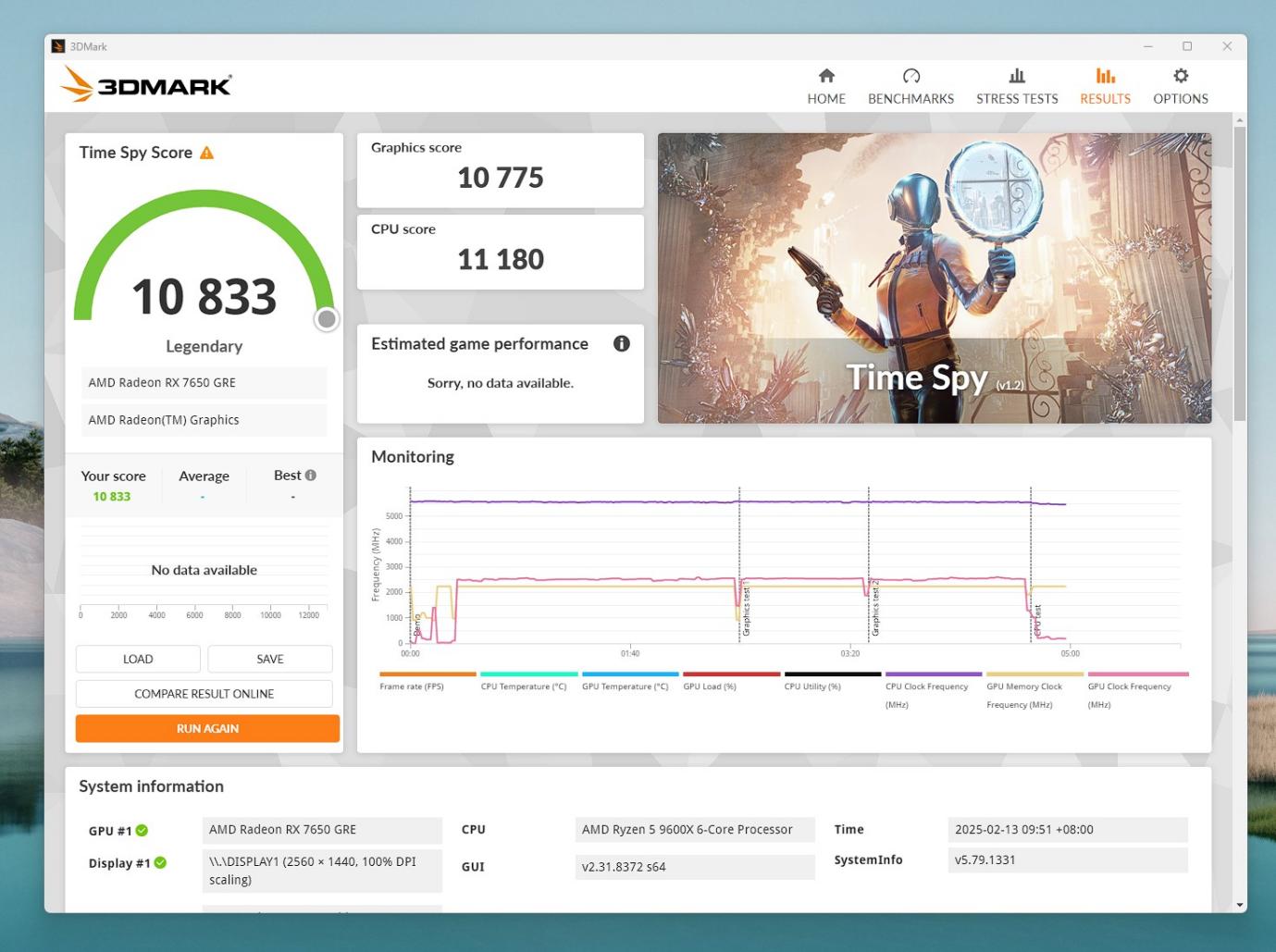Open the OPTIONS tab

pyautogui.click(x=1180, y=86)
